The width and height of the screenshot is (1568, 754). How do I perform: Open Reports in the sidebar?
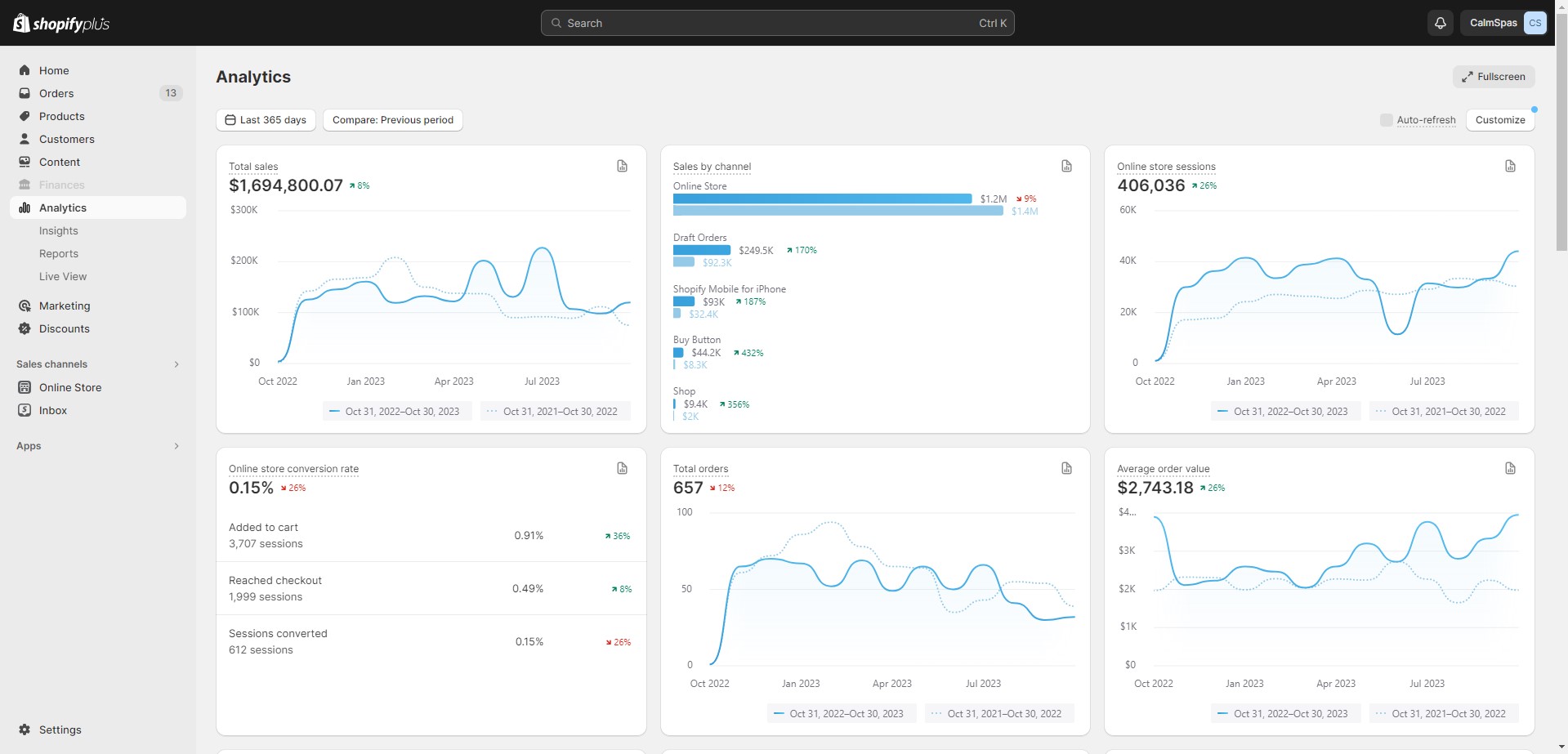59,254
